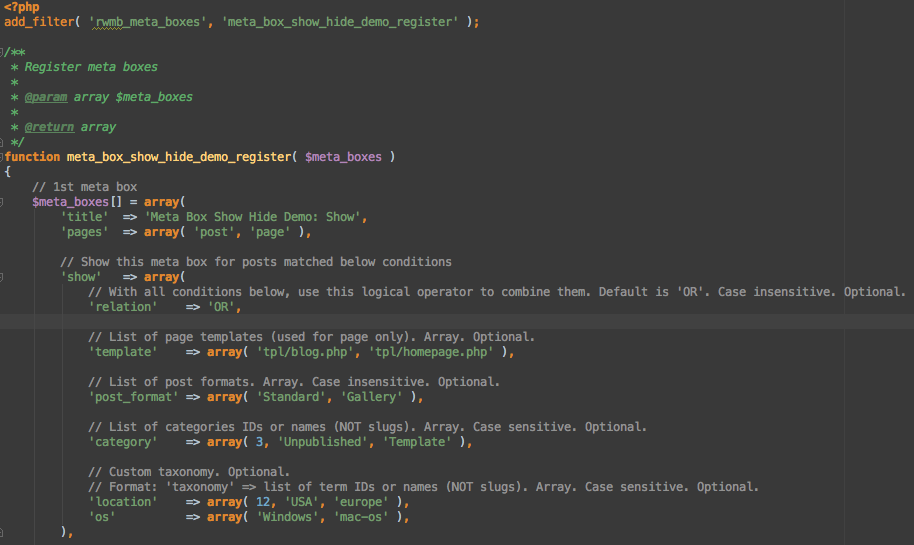Image resolution: width=914 pixels, height=545 pixels.
Task: Click the 'Template' string in category array
Action: point(417,442)
